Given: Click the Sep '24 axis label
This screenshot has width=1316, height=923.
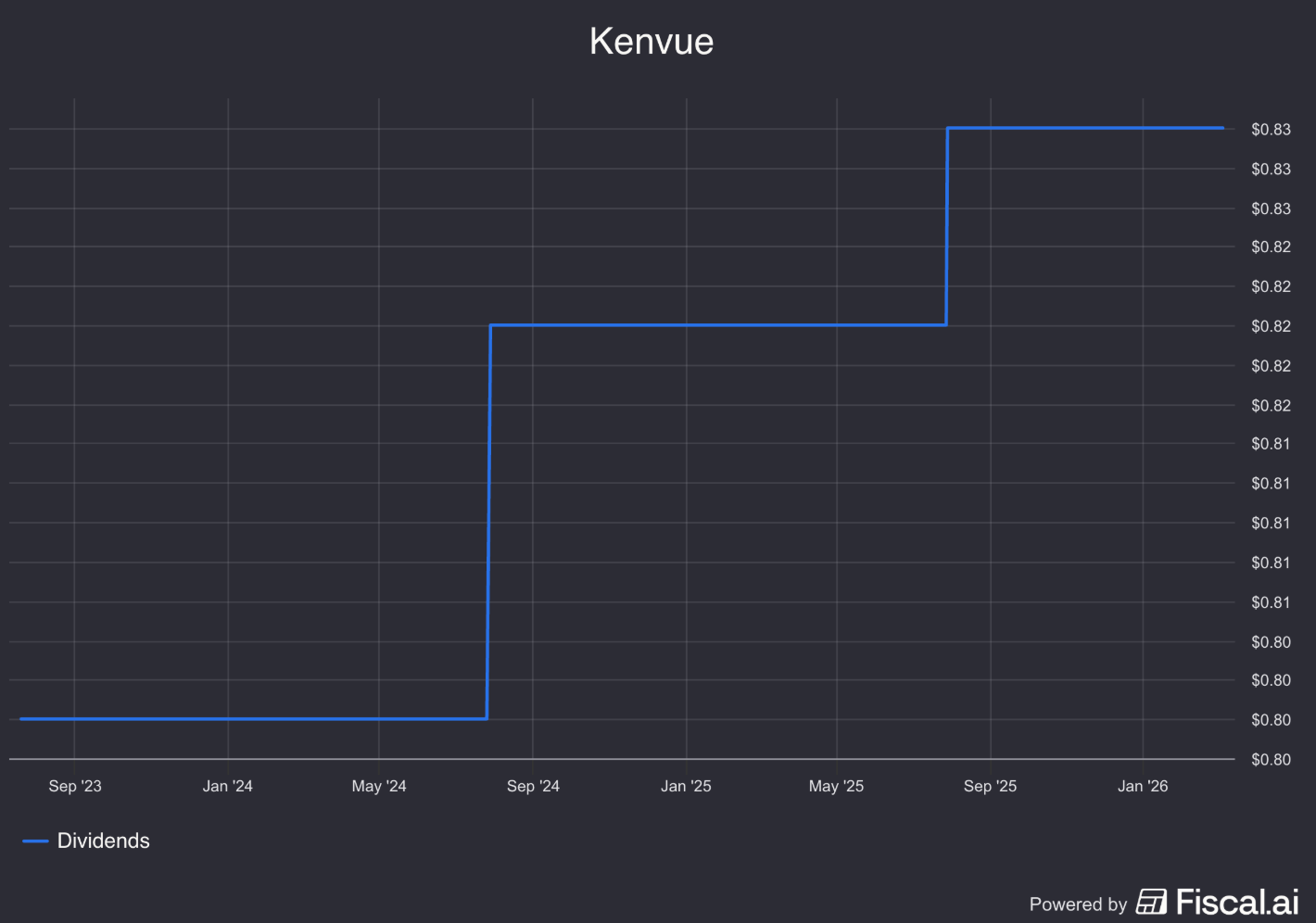Looking at the screenshot, I should [533, 786].
